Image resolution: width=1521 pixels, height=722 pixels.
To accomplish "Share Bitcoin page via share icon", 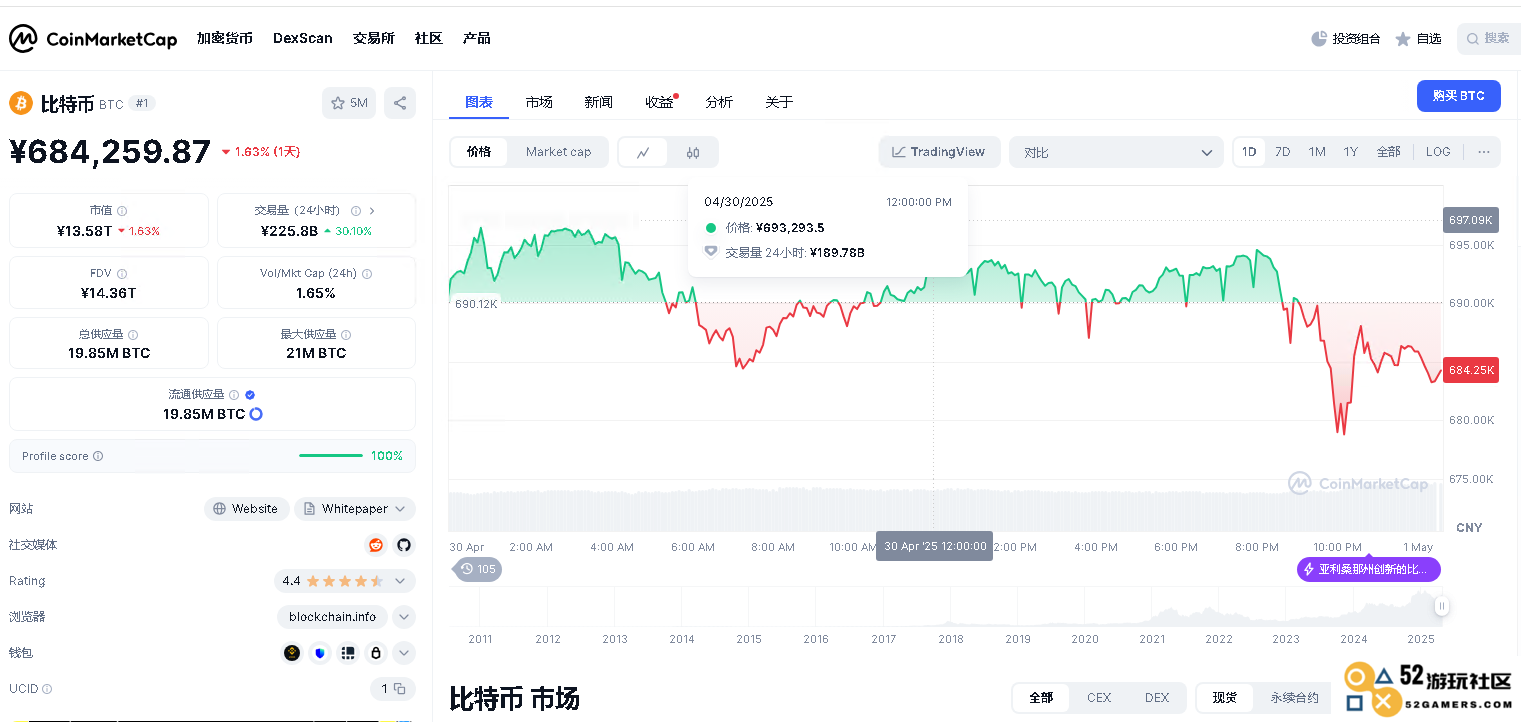I will [400, 103].
